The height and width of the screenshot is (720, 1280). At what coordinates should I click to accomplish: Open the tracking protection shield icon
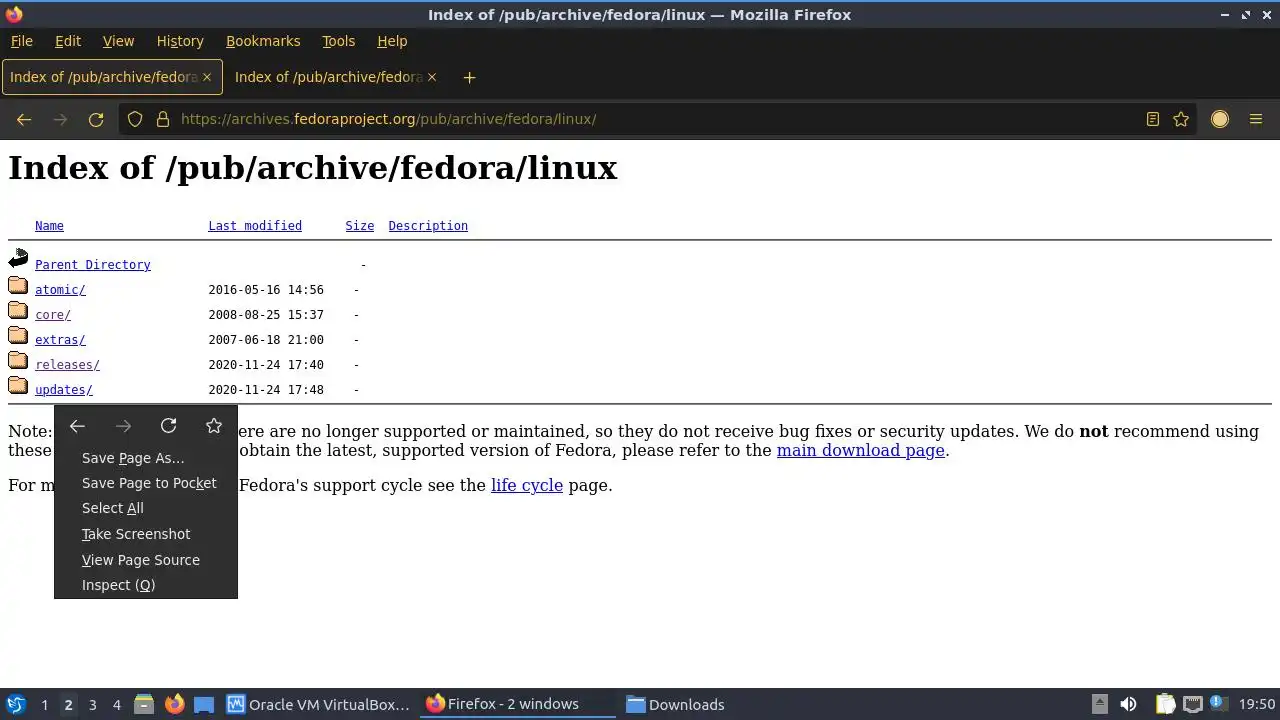135,119
